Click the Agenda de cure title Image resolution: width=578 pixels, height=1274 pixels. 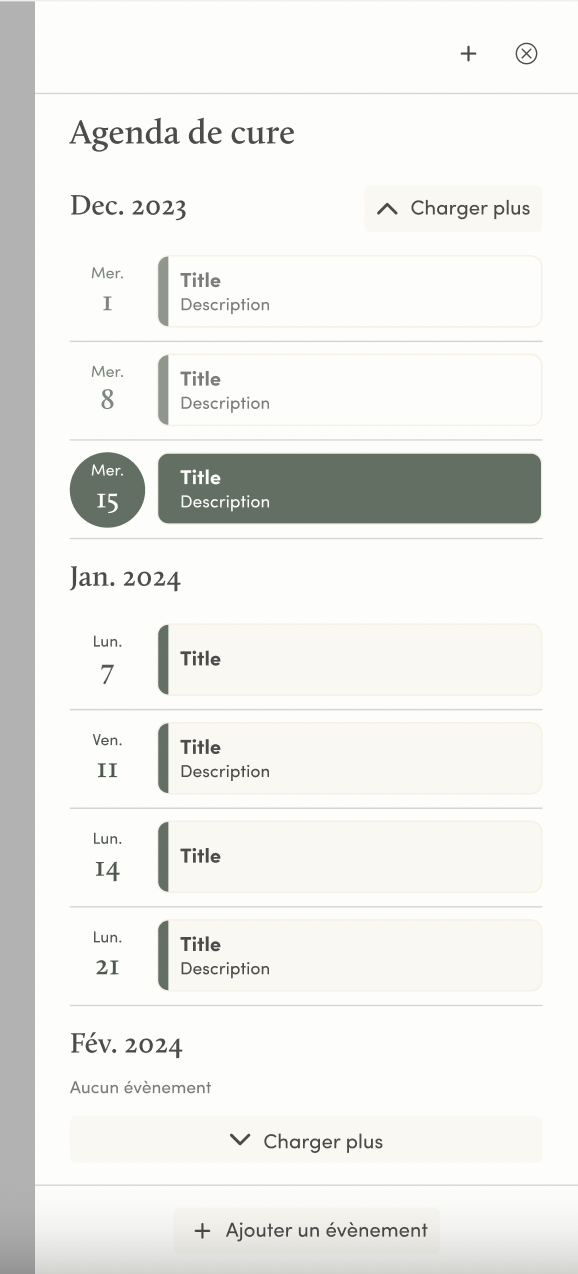(x=182, y=133)
